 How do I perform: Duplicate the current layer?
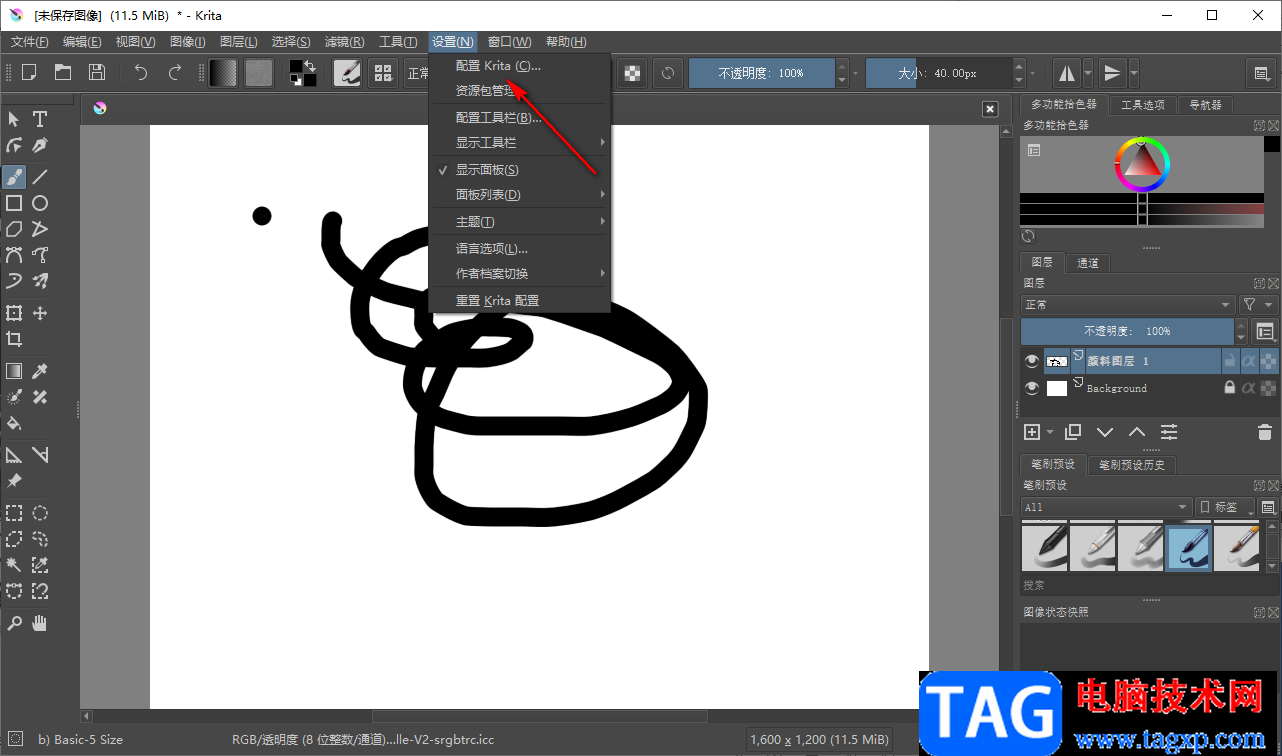tap(1073, 432)
